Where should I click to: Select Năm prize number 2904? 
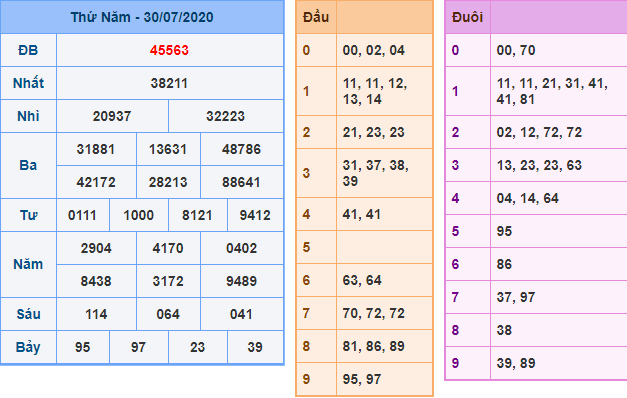click(96, 248)
